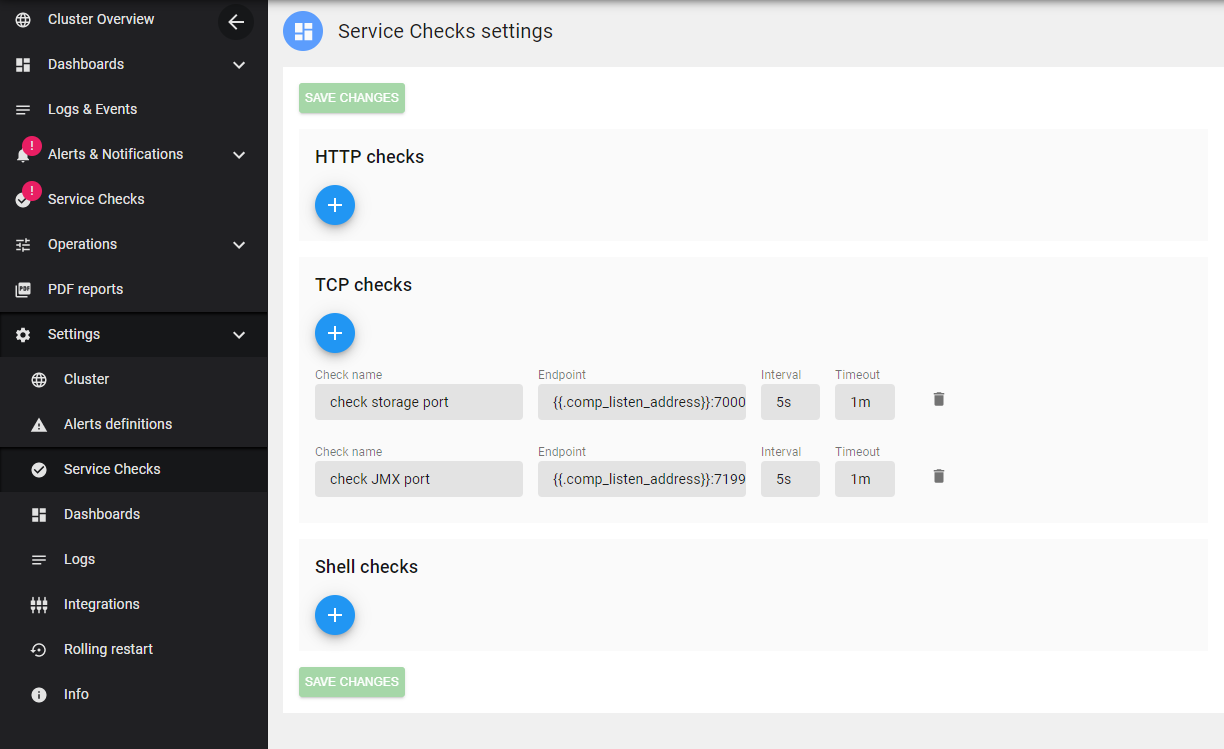Go to Alerts definitions settings
The height and width of the screenshot is (749, 1224).
click(x=117, y=424)
